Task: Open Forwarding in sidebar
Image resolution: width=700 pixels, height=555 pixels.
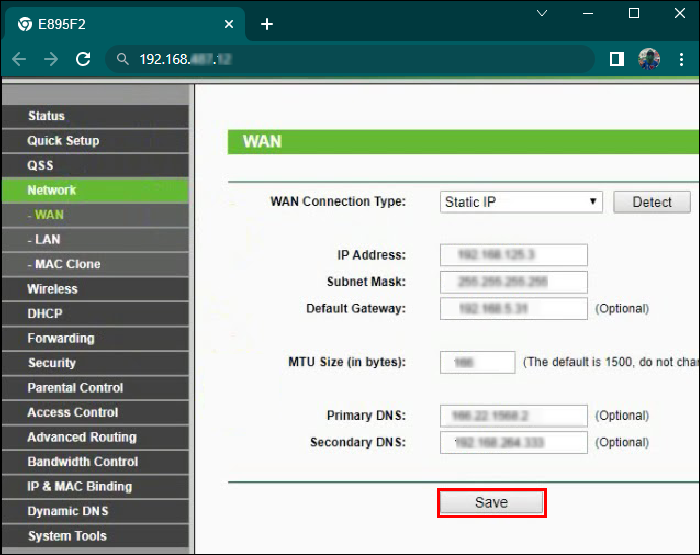Action: [96, 338]
